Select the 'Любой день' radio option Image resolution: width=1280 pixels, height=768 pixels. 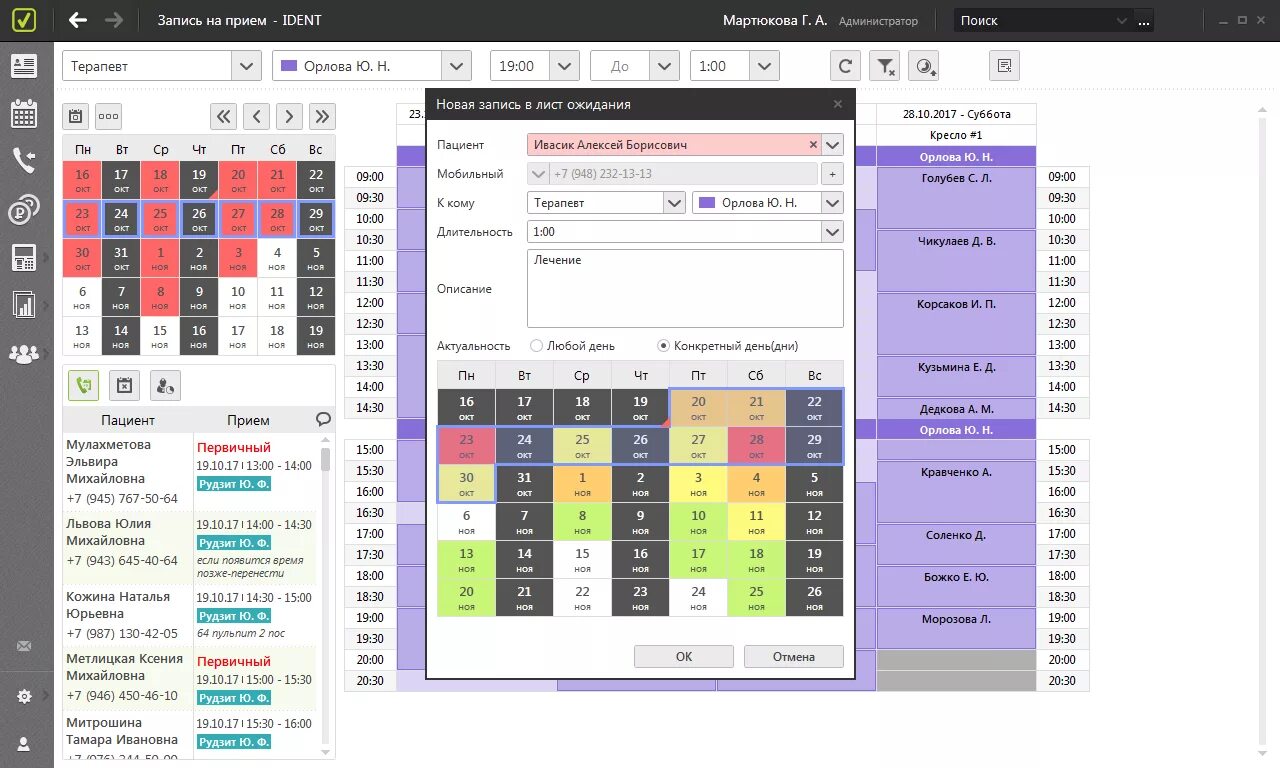[x=537, y=346]
